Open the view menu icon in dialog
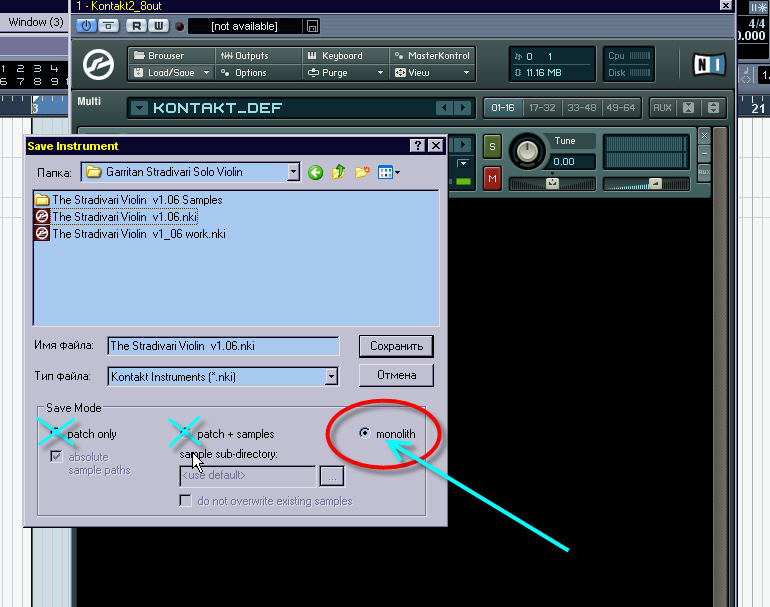The height and width of the screenshot is (607, 770). click(388, 172)
